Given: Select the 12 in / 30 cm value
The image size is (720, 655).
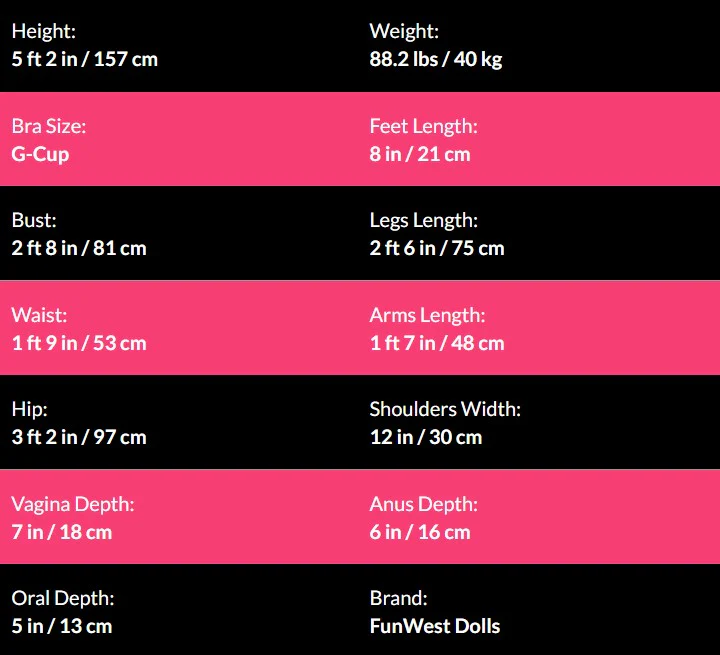Looking at the screenshot, I should [426, 437].
